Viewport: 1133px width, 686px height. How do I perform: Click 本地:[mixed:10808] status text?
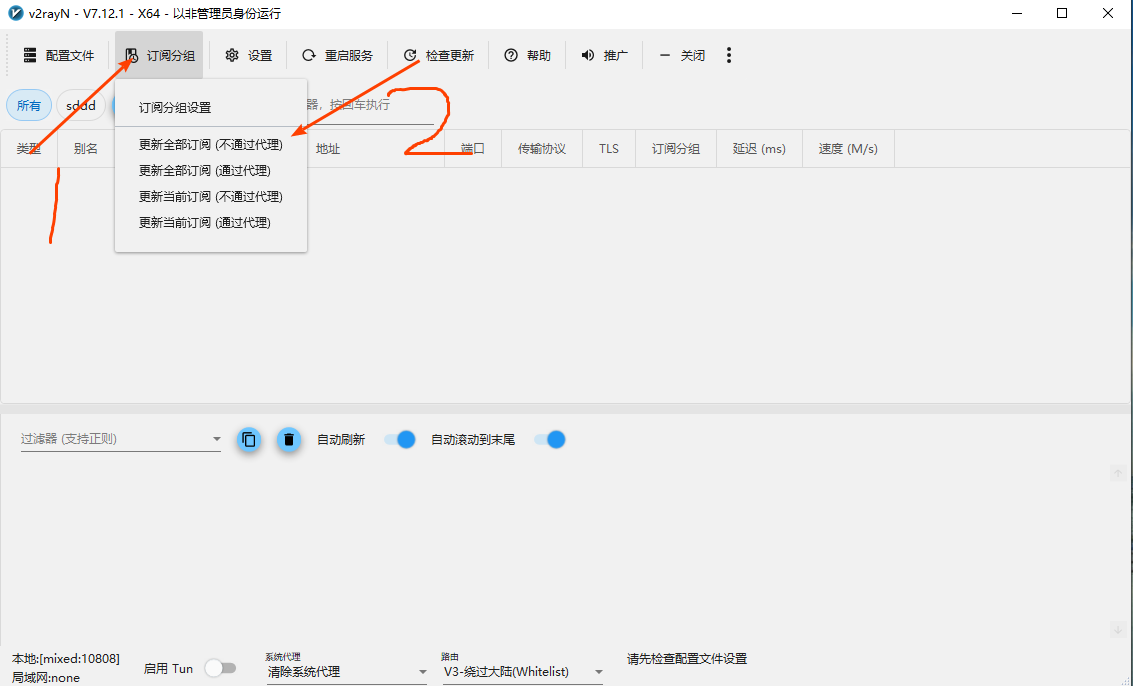click(x=66, y=659)
